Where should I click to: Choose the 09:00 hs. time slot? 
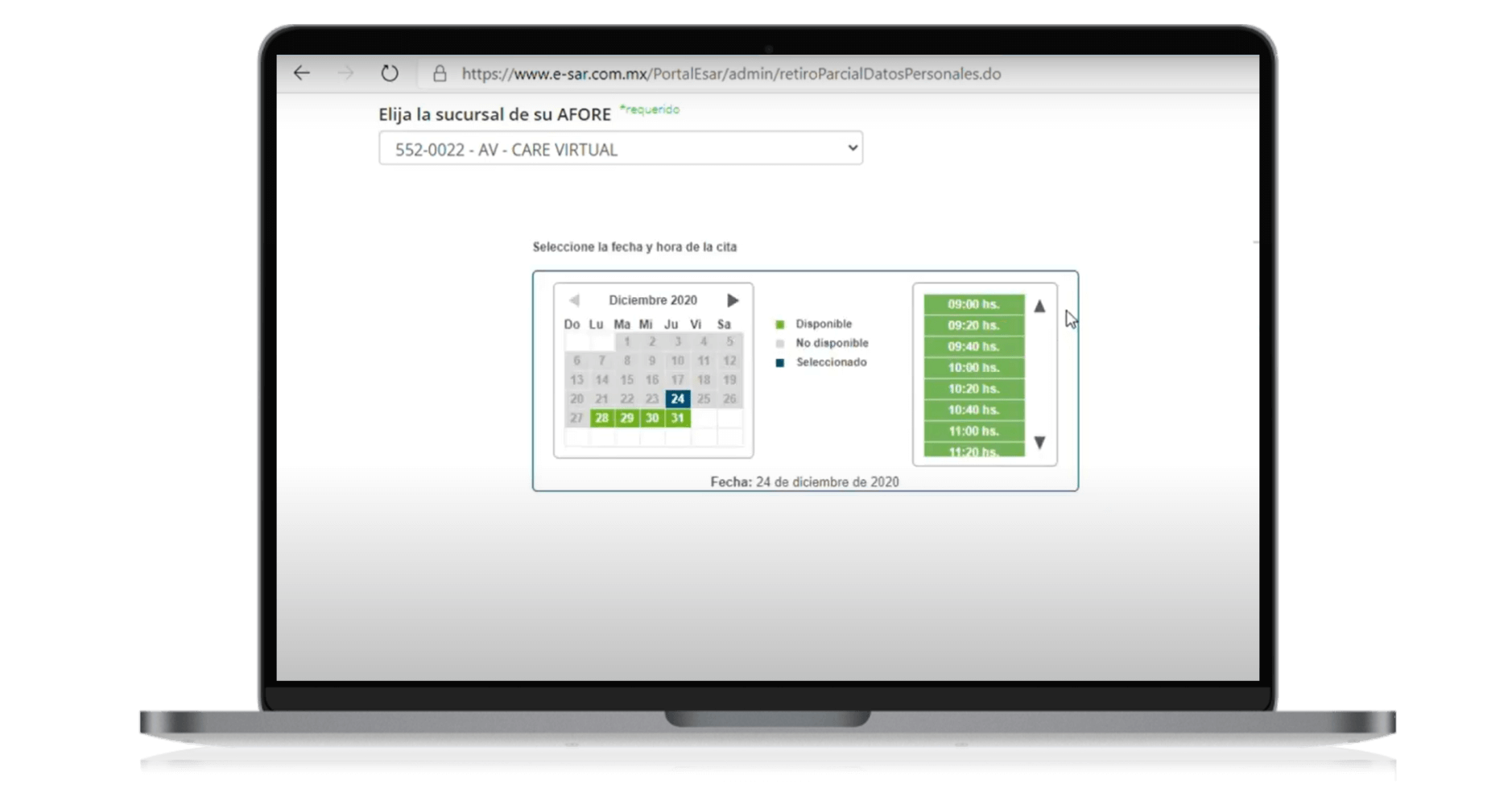973,304
